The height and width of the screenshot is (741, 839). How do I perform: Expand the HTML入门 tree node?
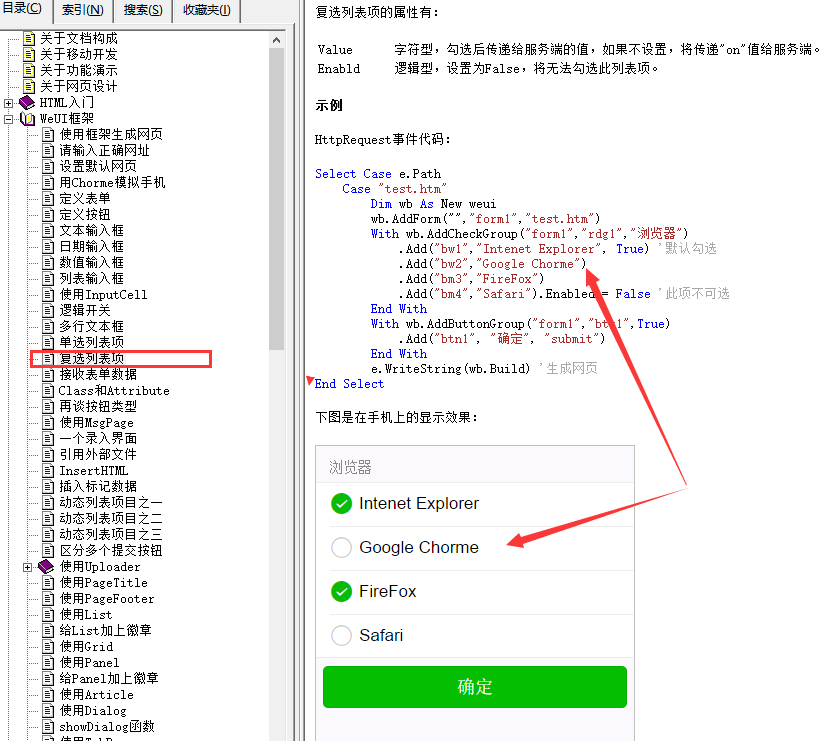9,103
